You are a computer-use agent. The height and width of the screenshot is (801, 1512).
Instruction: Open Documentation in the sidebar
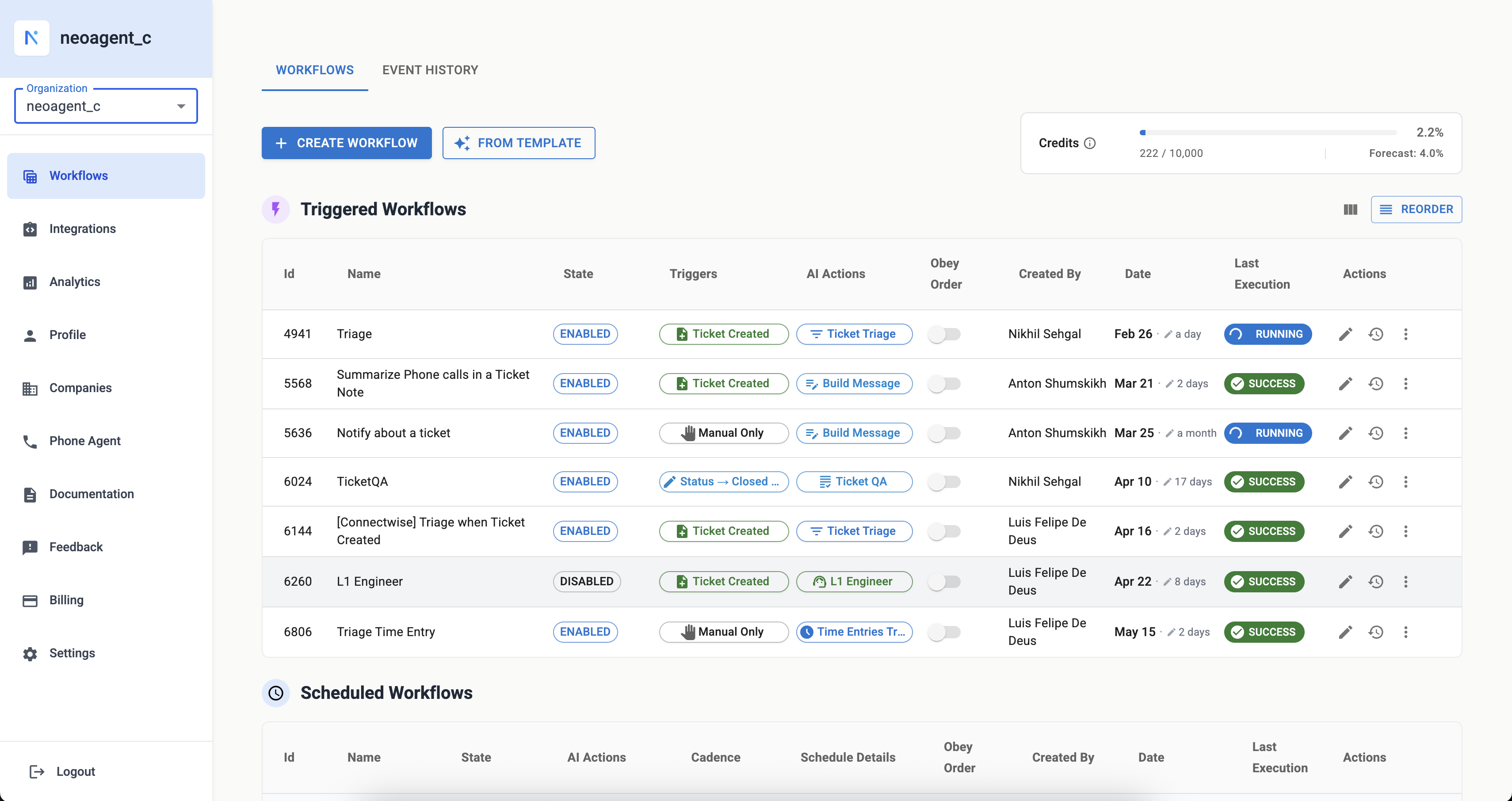(x=106, y=494)
